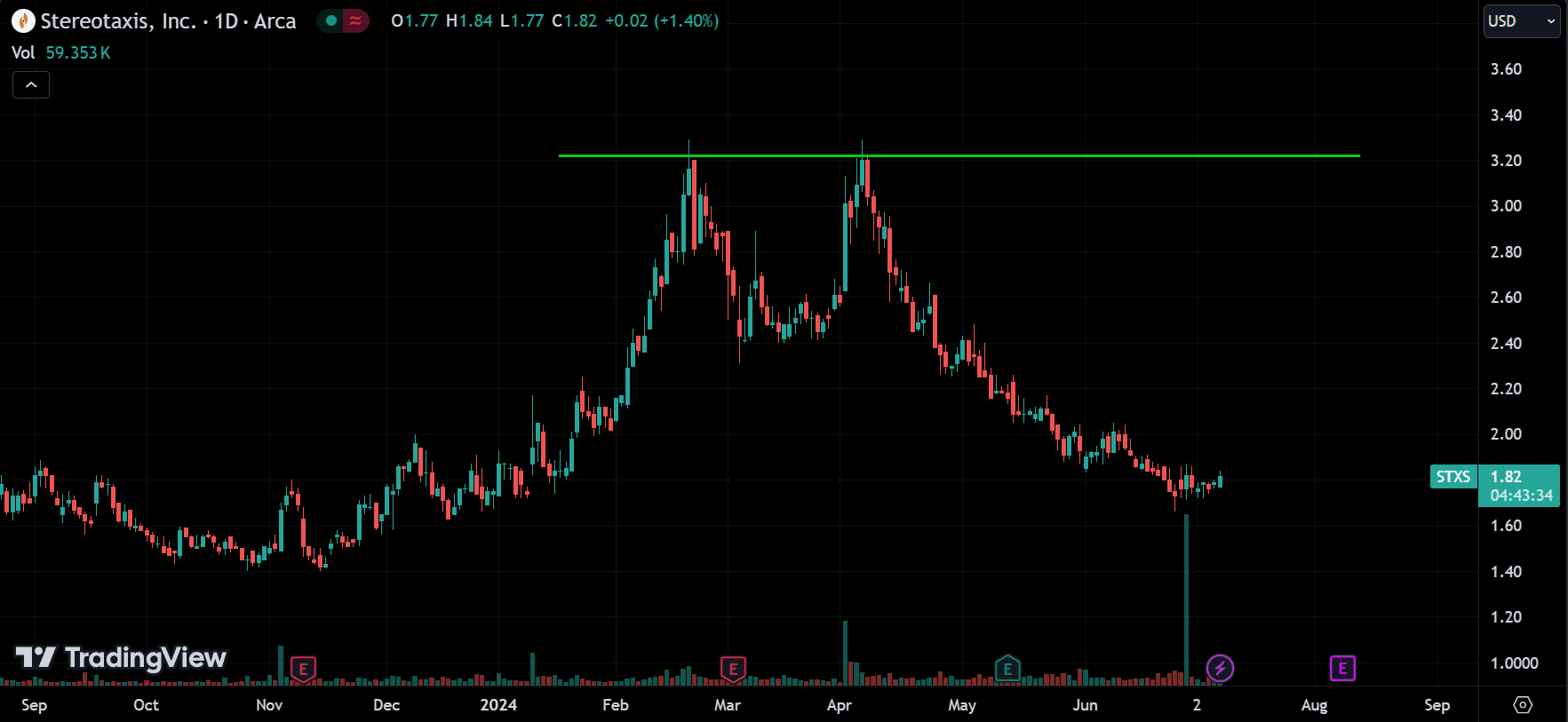
Task: Collapse the indicator legend with chevron arrow
Action: coord(31,85)
